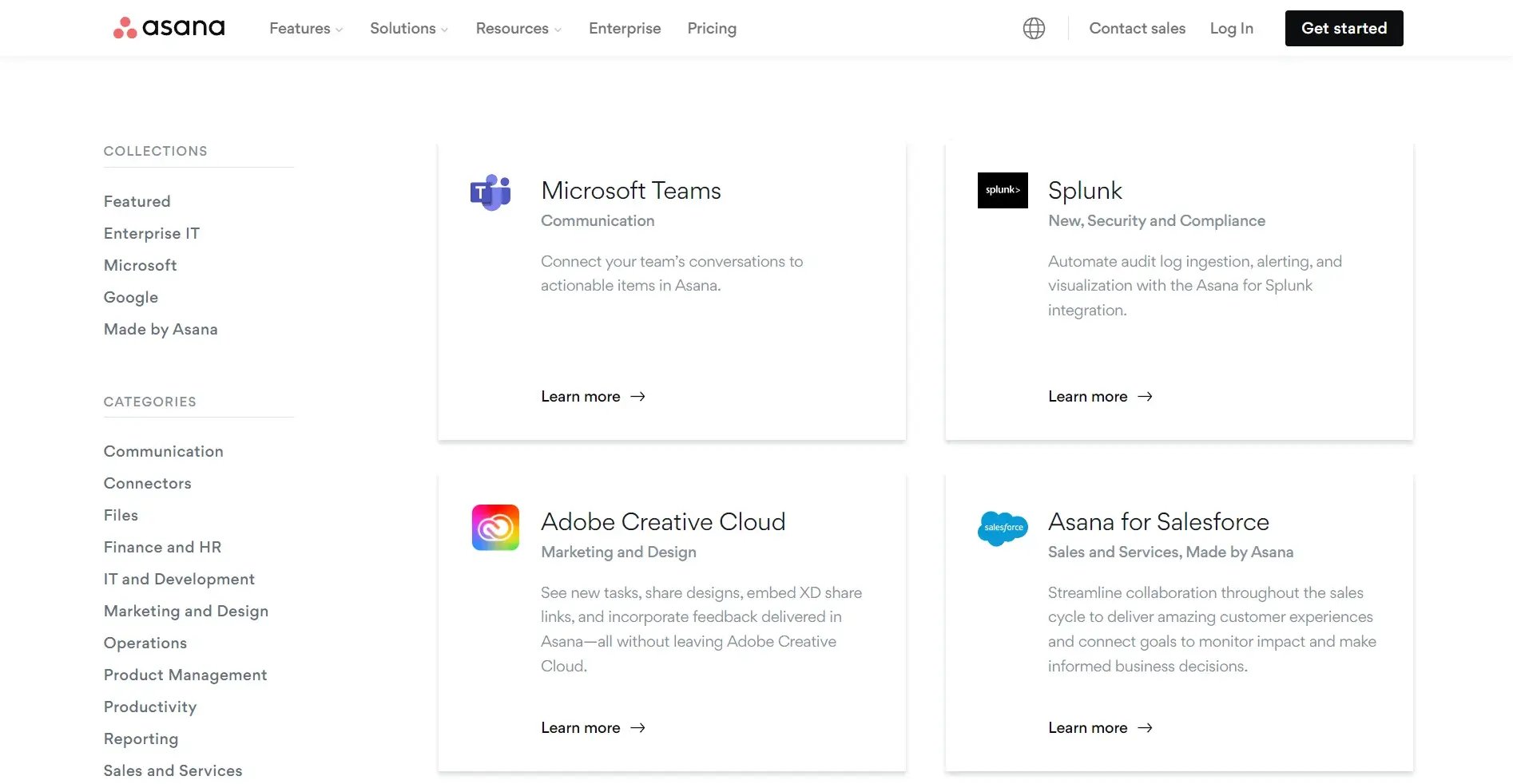Select the Microsoft collection
This screenshot has width=1513, height=784.
tap(140, 265)
